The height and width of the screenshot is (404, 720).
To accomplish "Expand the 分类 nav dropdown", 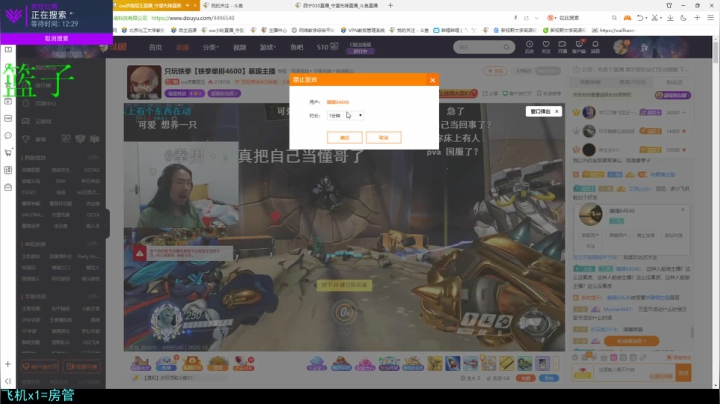I will (210, 47).
